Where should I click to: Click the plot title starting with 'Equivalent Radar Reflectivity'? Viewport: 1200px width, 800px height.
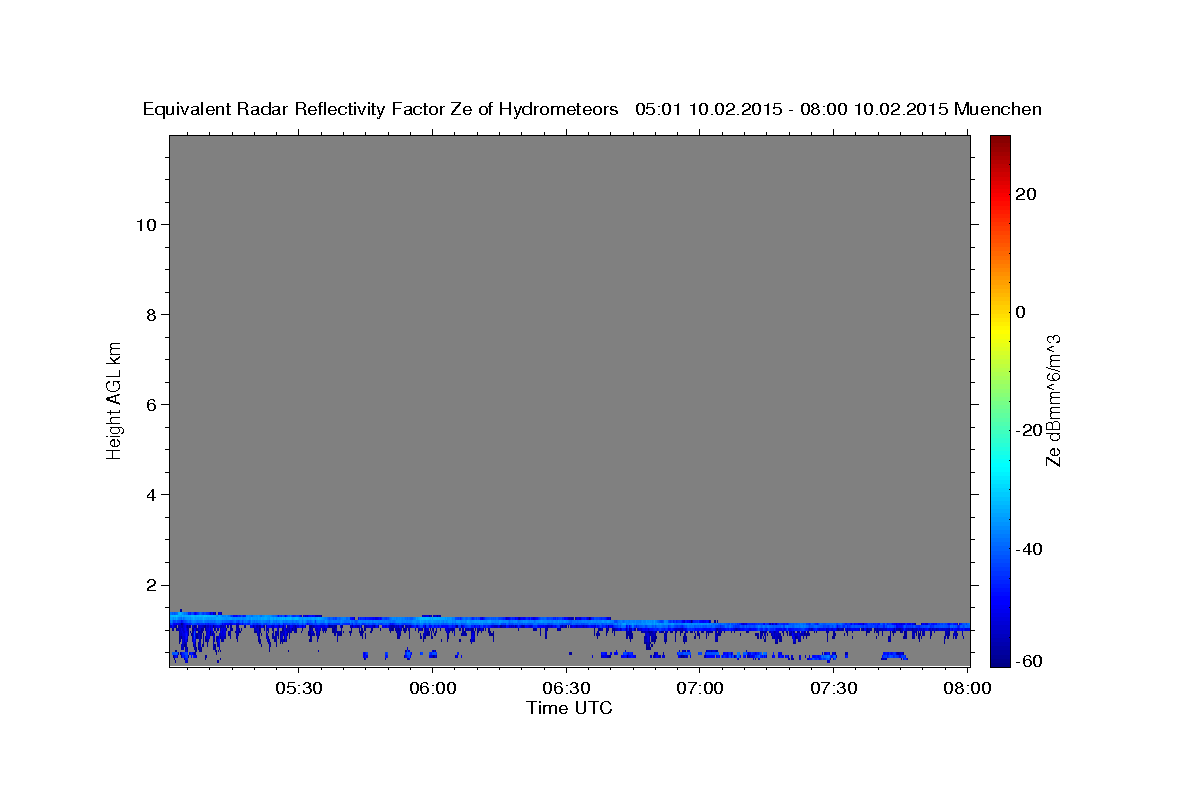pos(592,109)
